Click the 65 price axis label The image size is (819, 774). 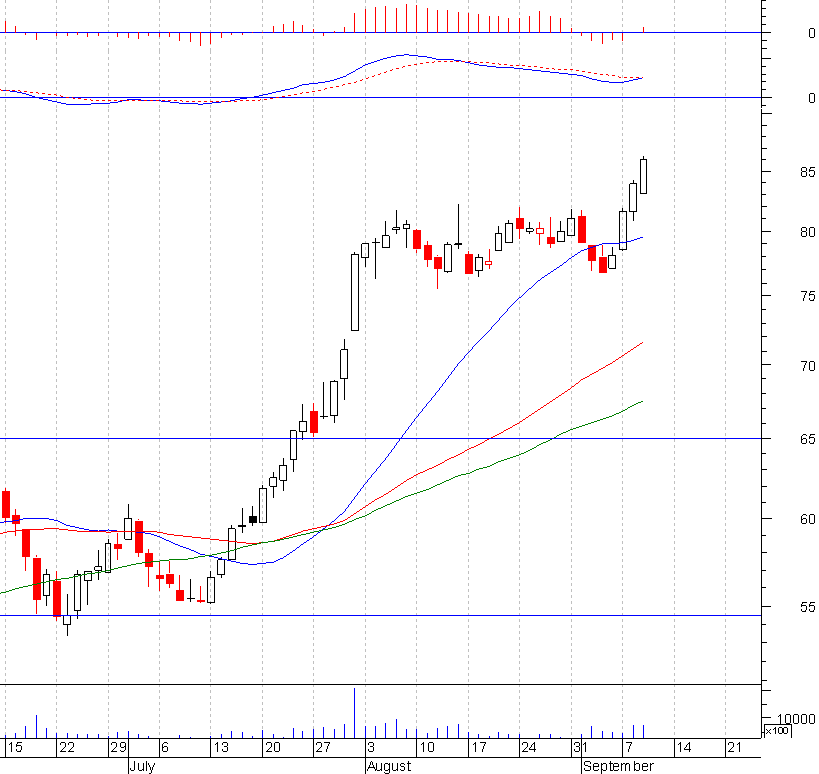tap(807, 439)
